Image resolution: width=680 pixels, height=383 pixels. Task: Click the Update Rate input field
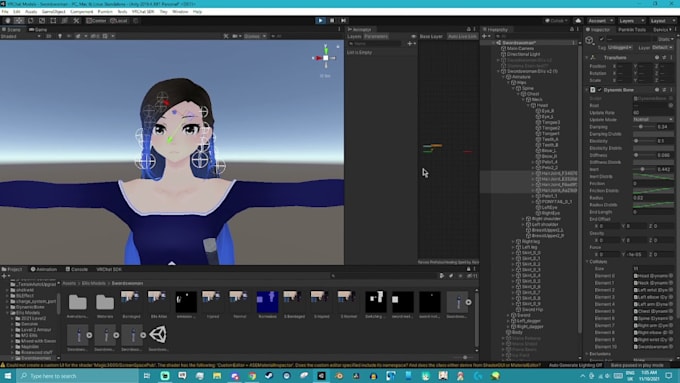coord(653,112)
